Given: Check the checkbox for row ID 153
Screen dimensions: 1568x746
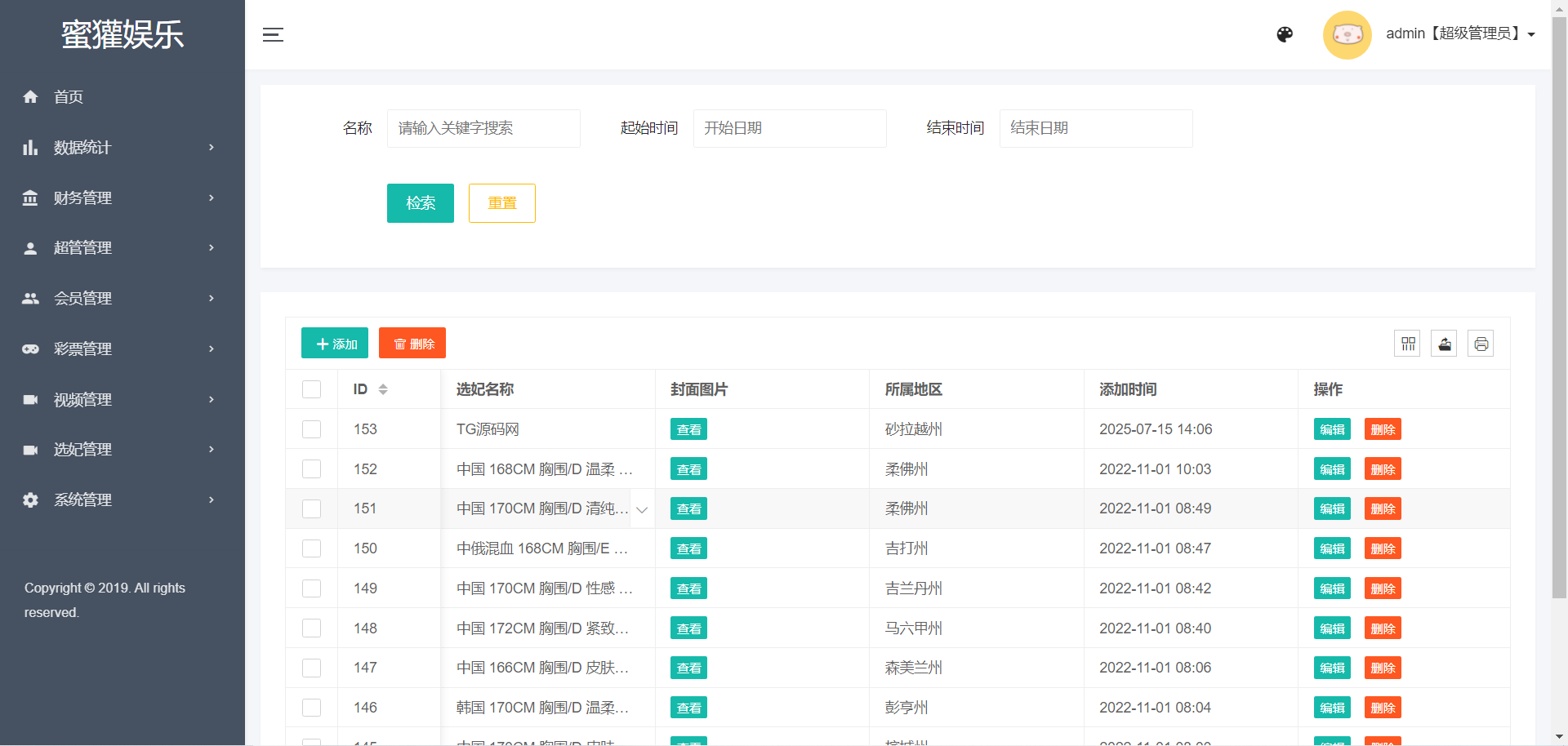Looking at the screenshot, I should point(311,429).
